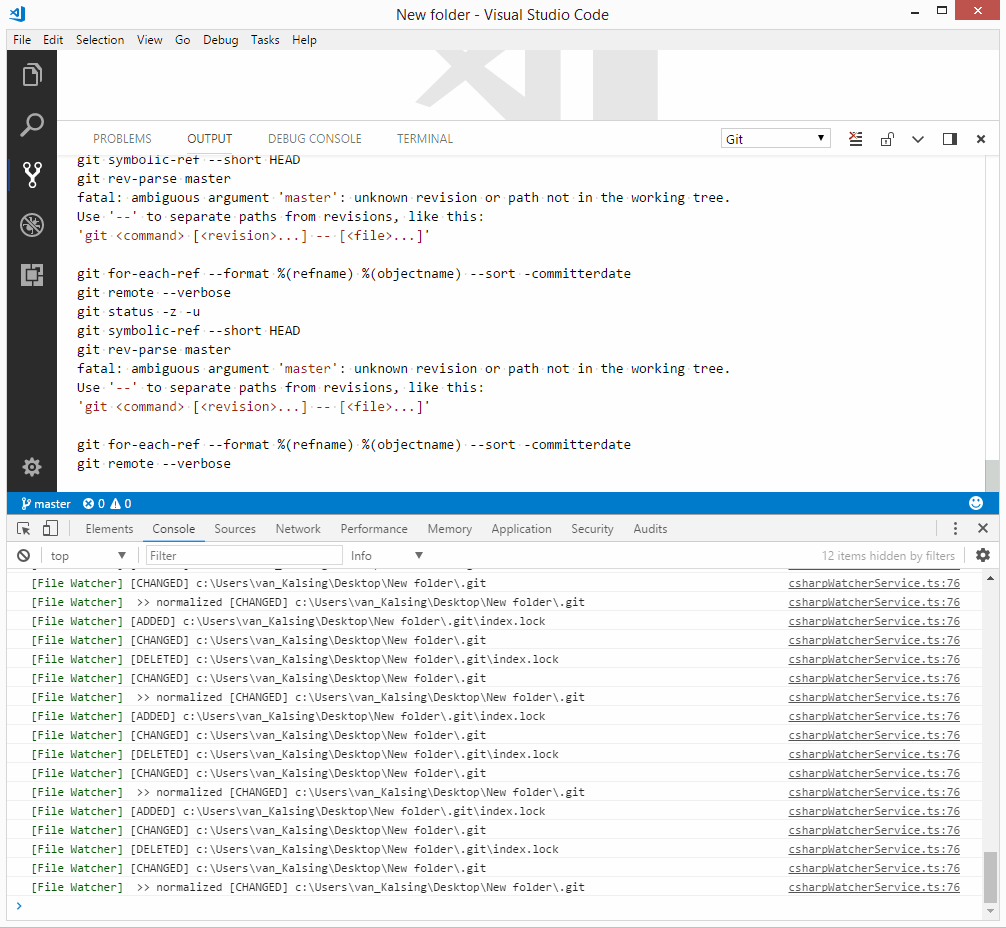Toggle the output scroll lock icon
The height and width of the screenshot is (928, 1006).
(887, 139)
